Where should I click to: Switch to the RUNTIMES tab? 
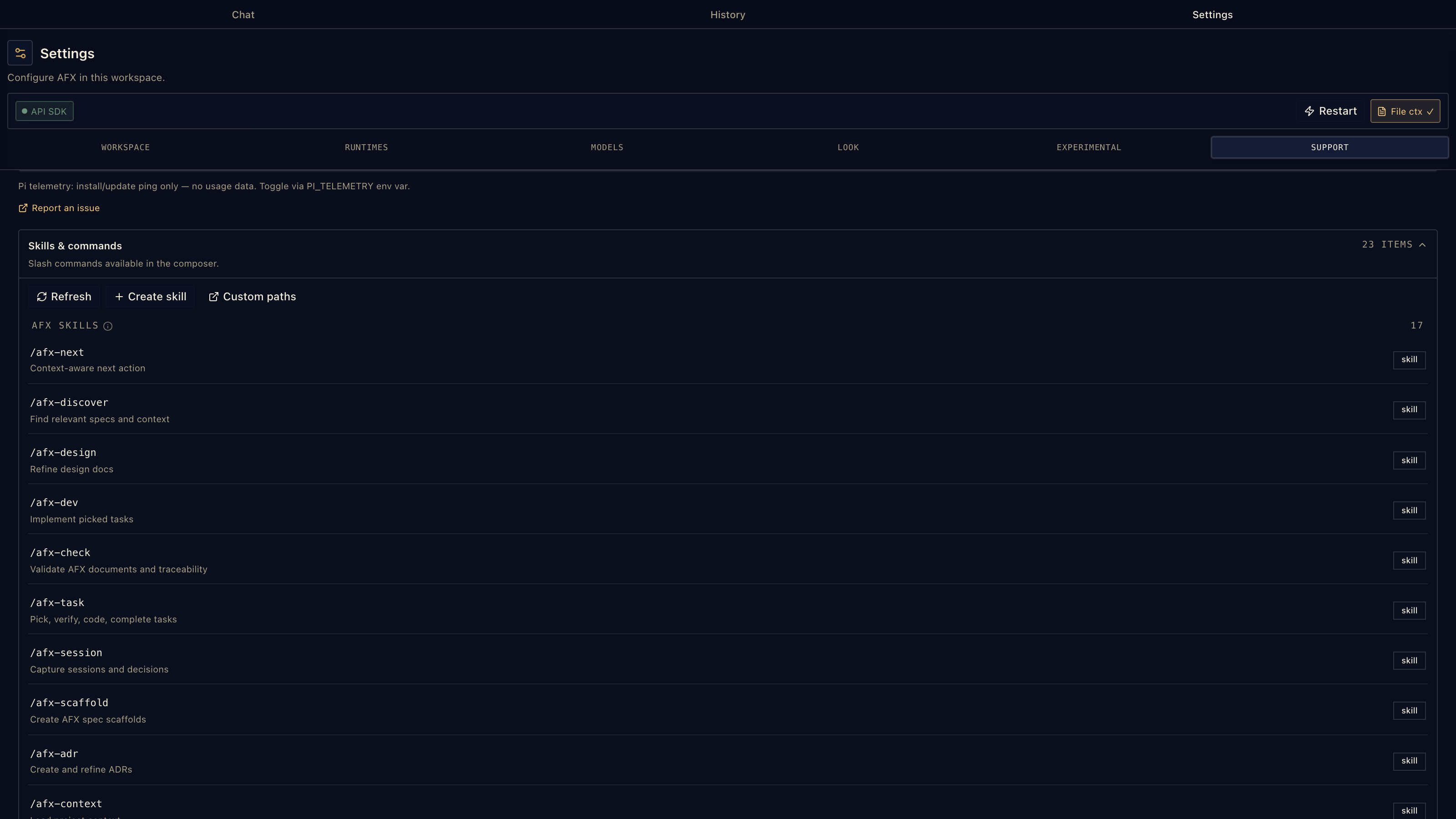366,147
